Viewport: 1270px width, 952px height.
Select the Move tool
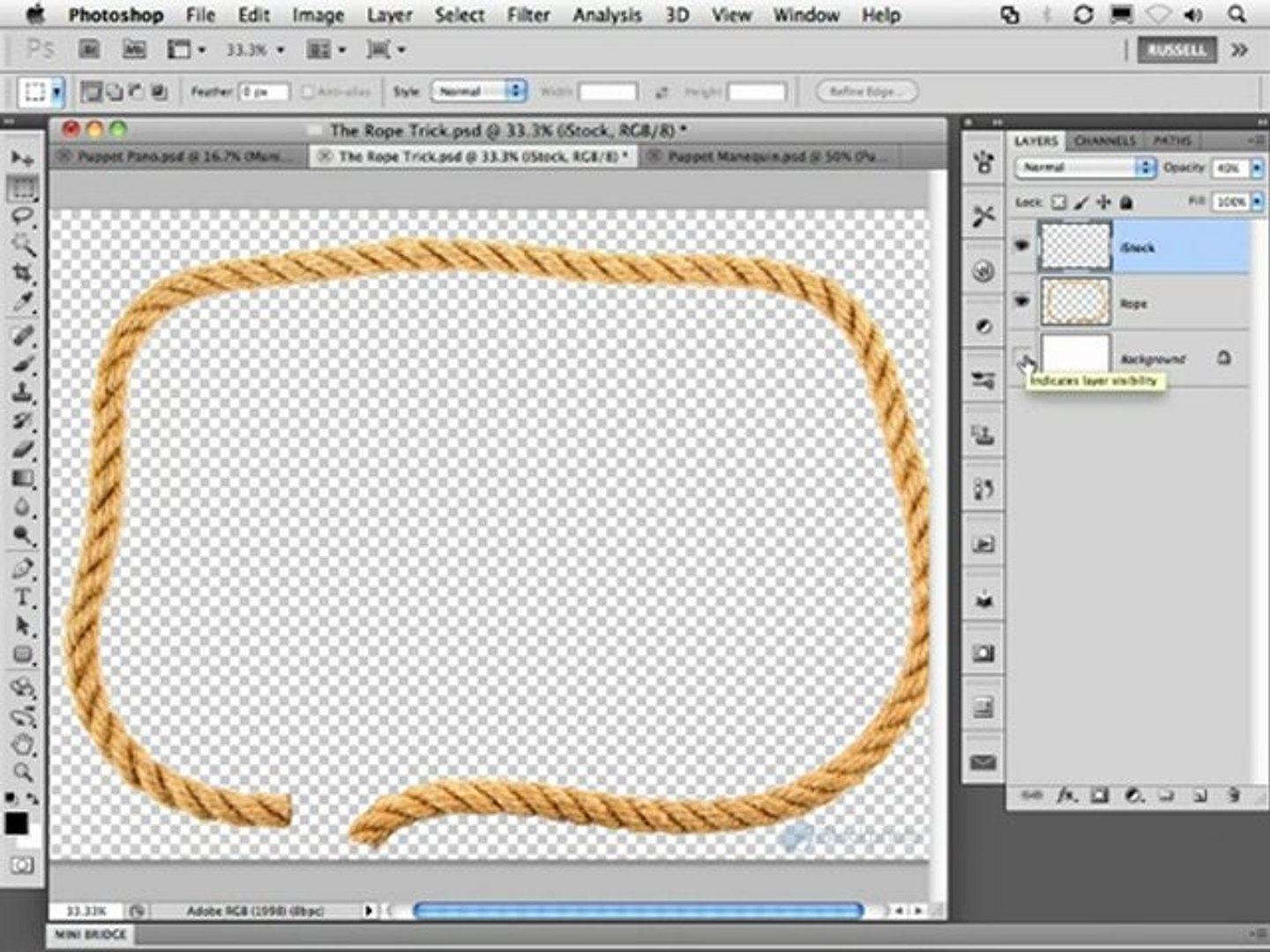click(x=23, y=159)
